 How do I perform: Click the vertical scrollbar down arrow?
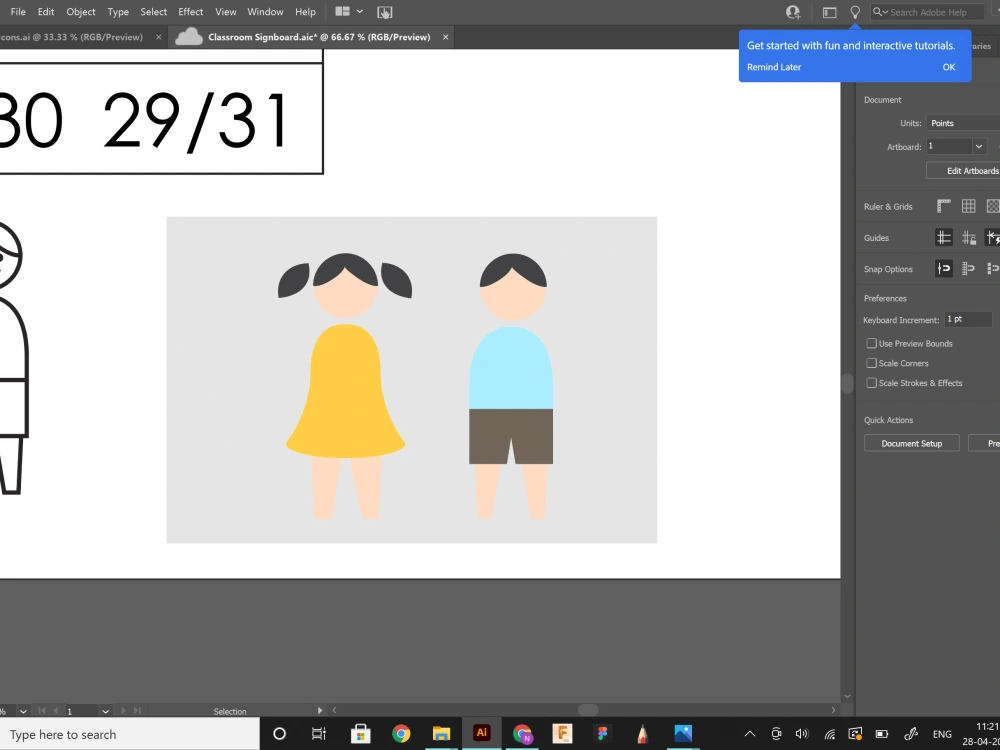848,696
